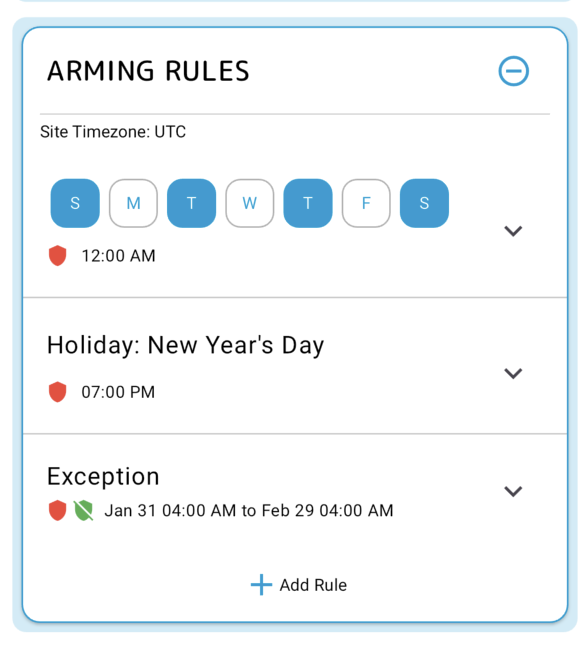The height and width of the screenshot is (646, 588).
Task: Click the green disarmed shield in Exception row
Action: pos(83,510)
